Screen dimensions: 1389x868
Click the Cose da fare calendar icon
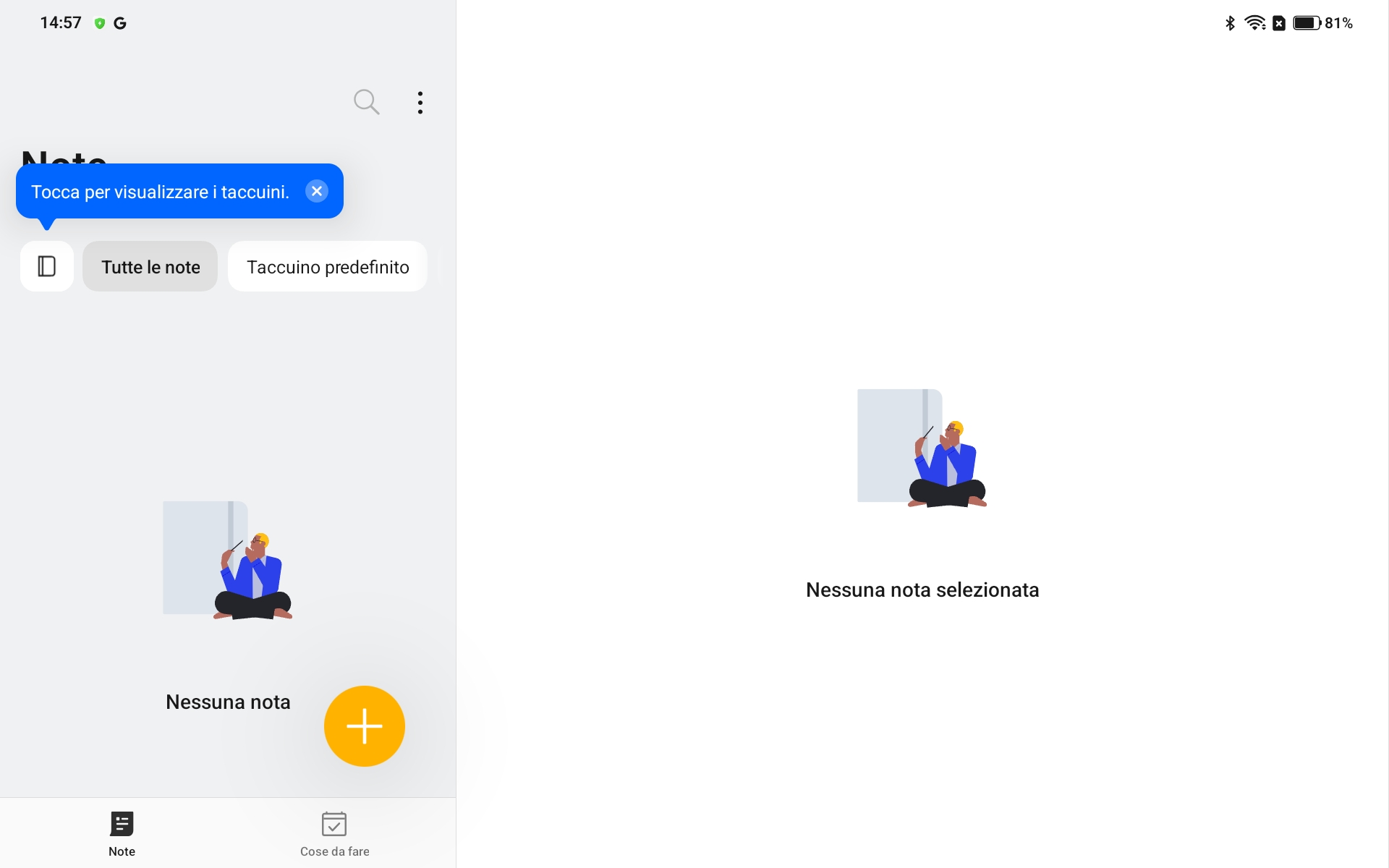pyautogui.click(x=334, y=823)
